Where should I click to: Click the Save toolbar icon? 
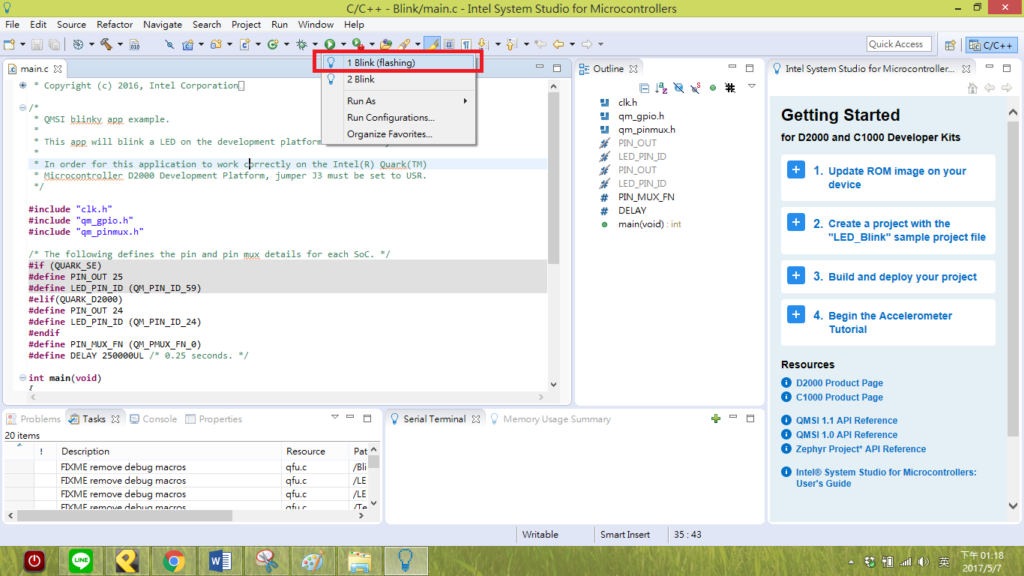pyautogui.click(x=37, y=44)
